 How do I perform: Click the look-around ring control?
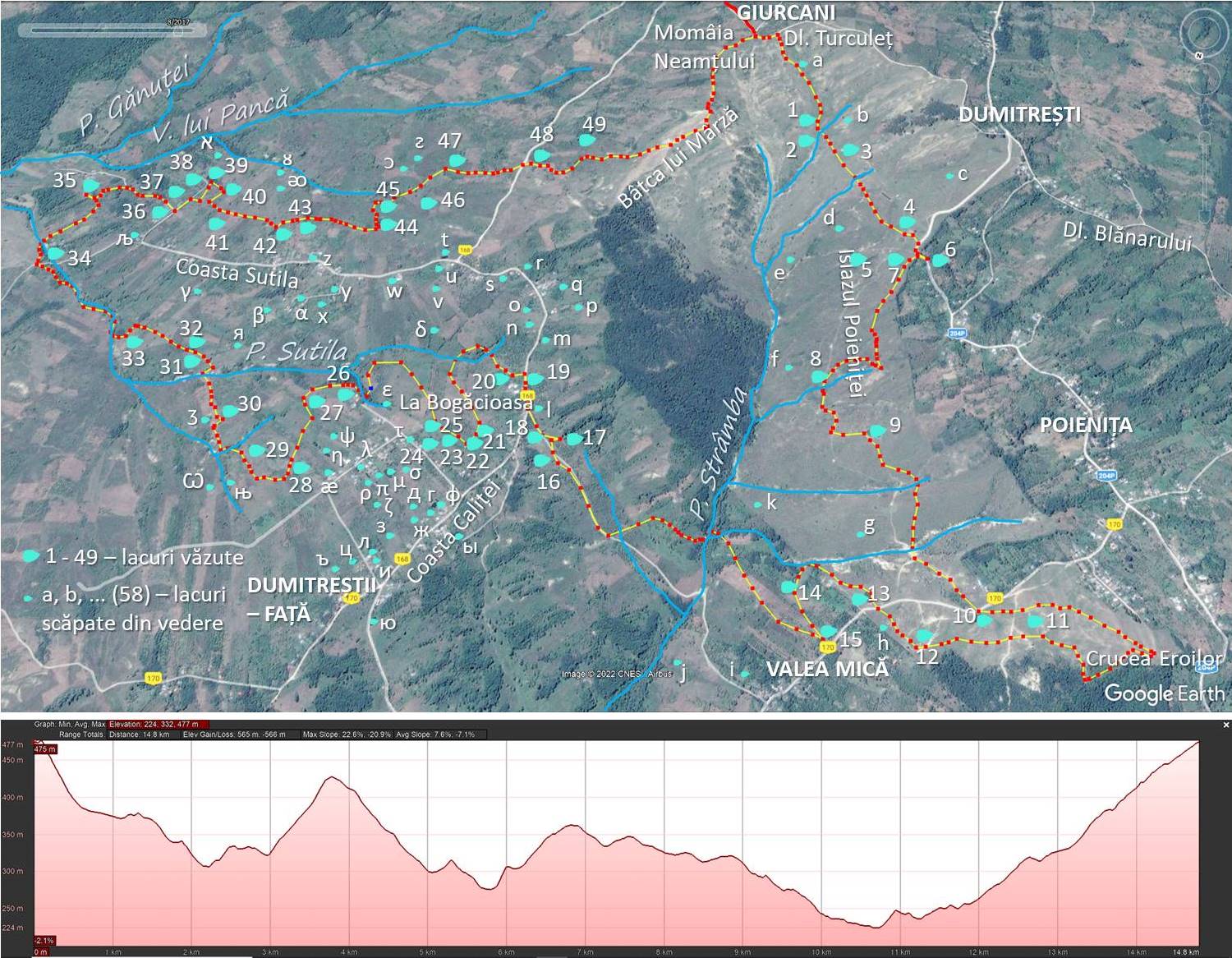(x=1203, y=33)
